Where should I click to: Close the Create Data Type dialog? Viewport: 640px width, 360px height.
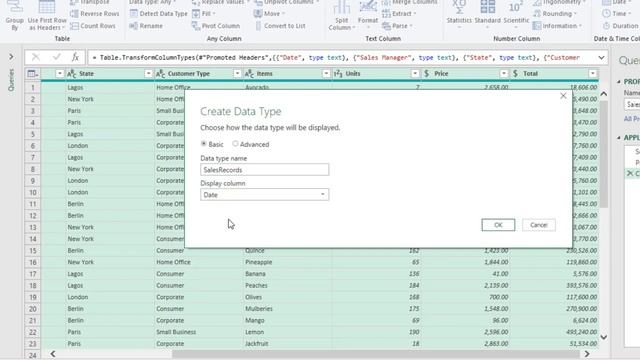563,96
